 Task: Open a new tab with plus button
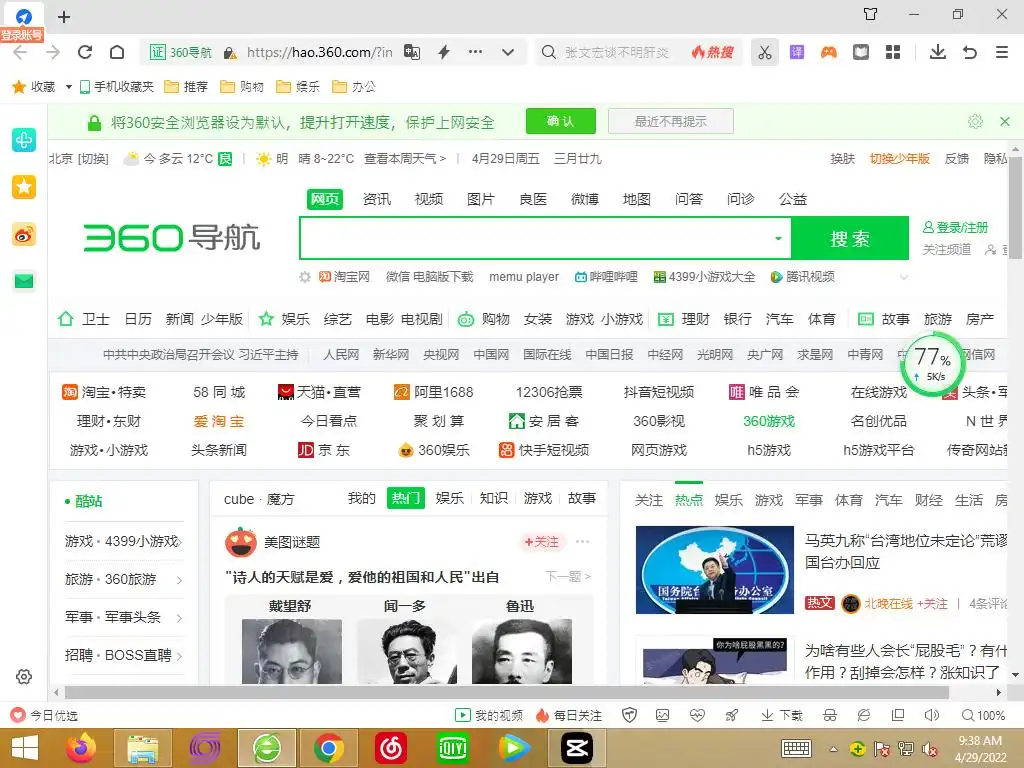[x=64, y=17]
